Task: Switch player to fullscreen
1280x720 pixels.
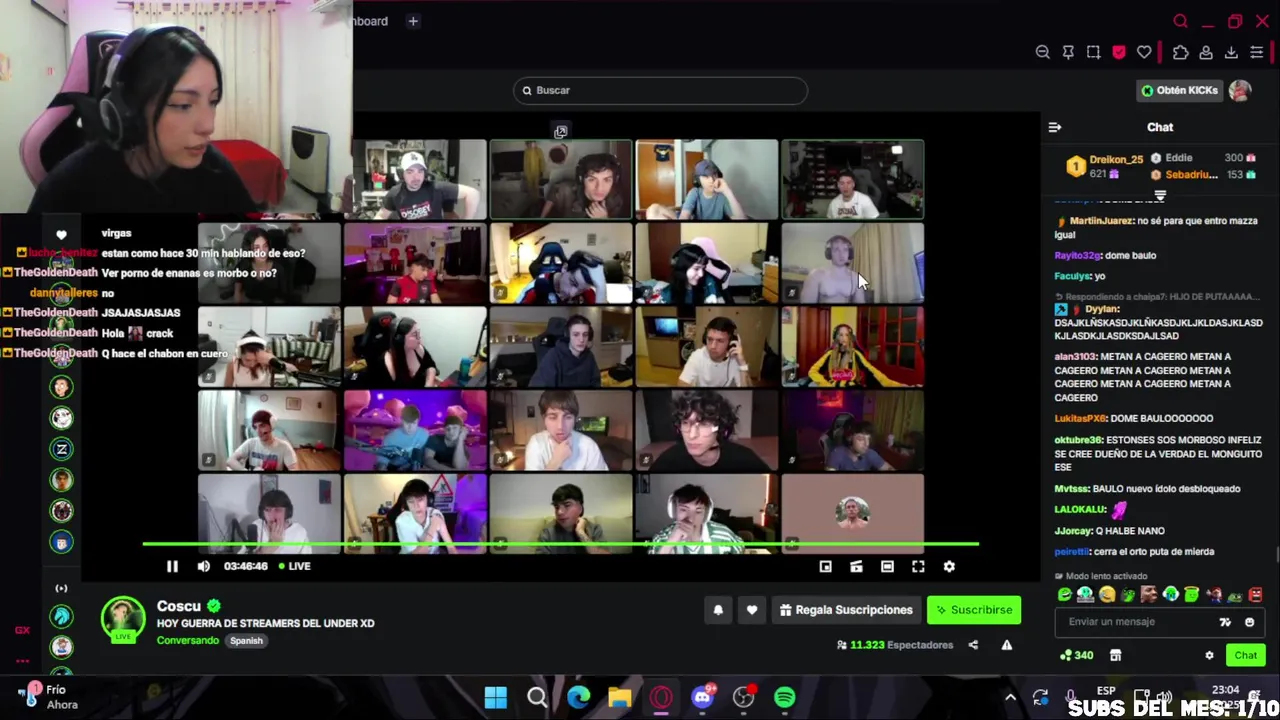Action: (x=918, y=567)
